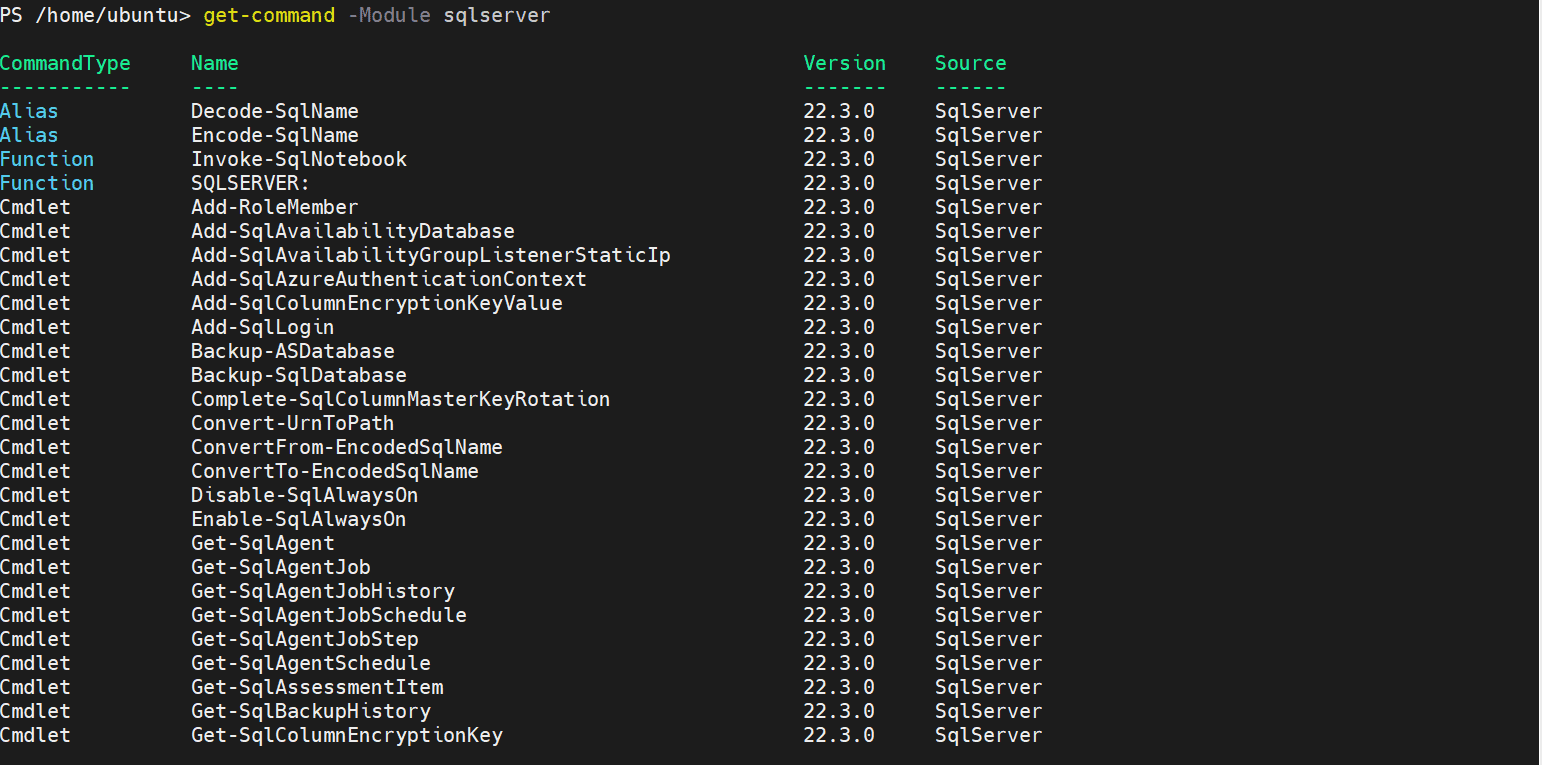Click the Source column header
Screen dimensions: 1542x765
[x=971, y=63]
